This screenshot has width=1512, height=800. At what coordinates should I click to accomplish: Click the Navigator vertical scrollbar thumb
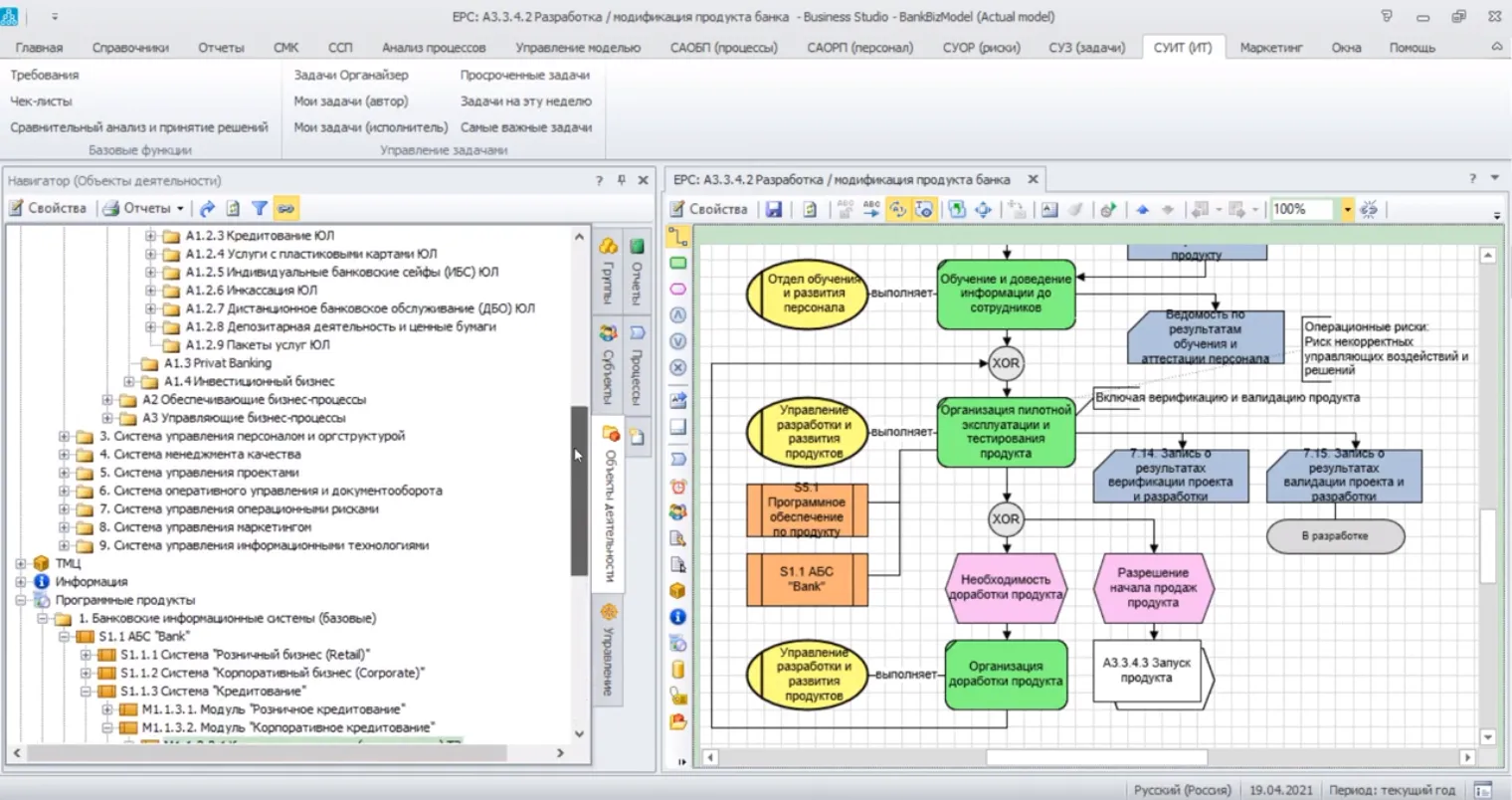[x=578, y=491]
